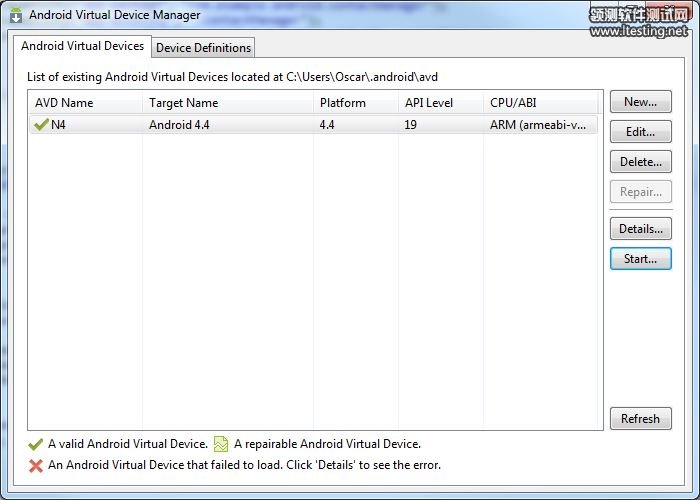Click the green checkmark beside N4

[x=41, y=125]
